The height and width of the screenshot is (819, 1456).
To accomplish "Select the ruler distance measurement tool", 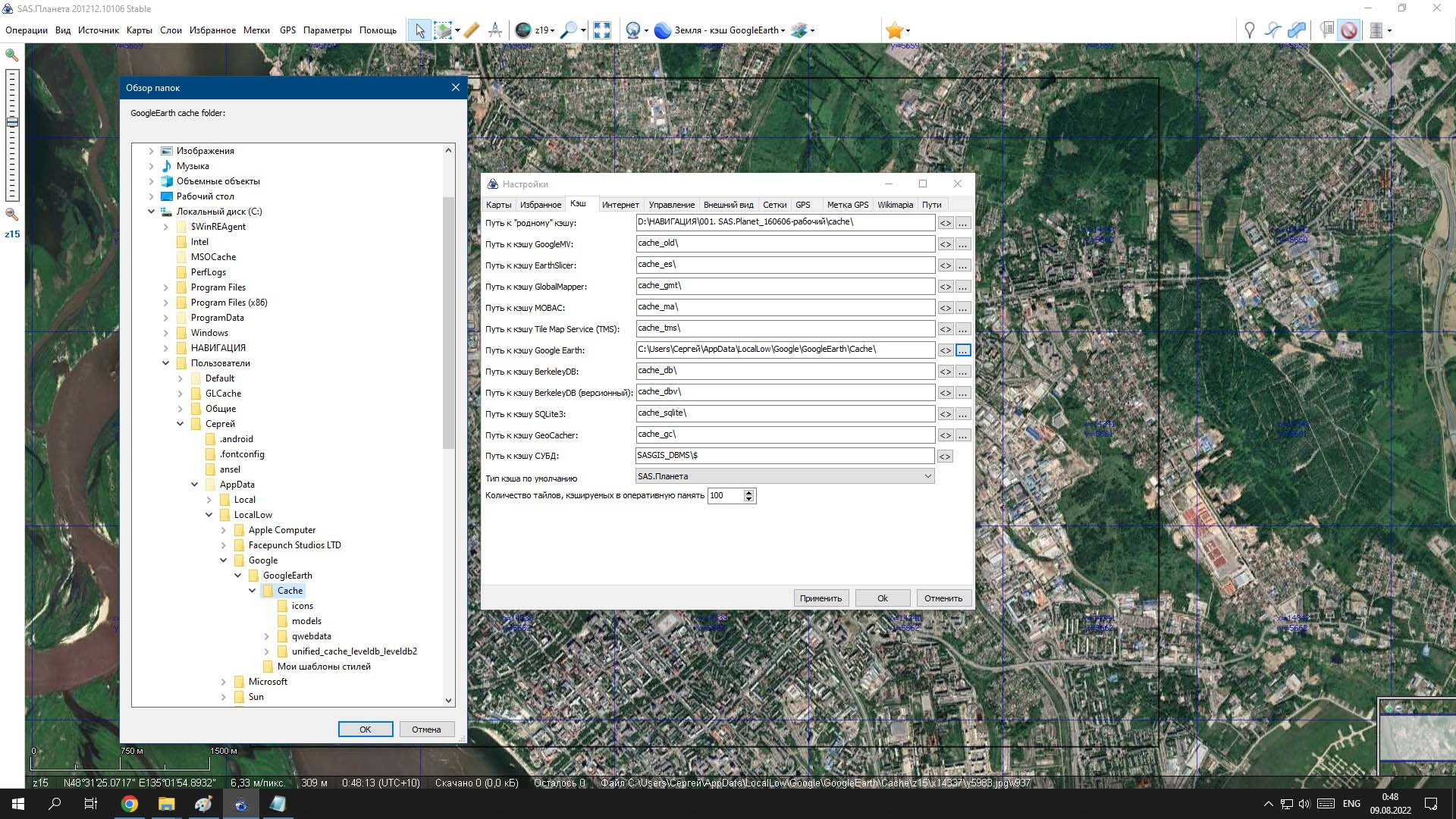I will click(471, 30).
